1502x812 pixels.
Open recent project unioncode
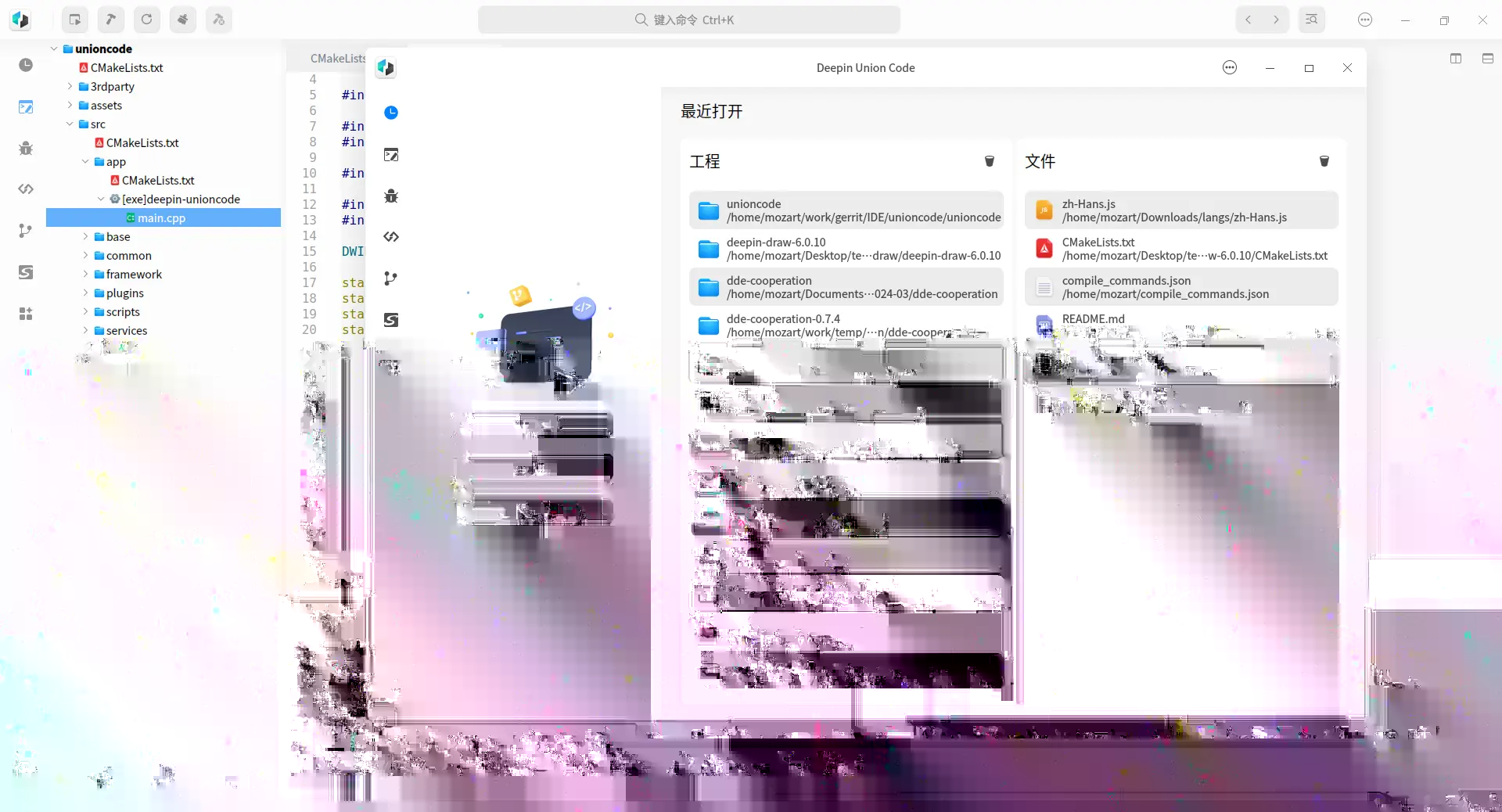(846, 210)
